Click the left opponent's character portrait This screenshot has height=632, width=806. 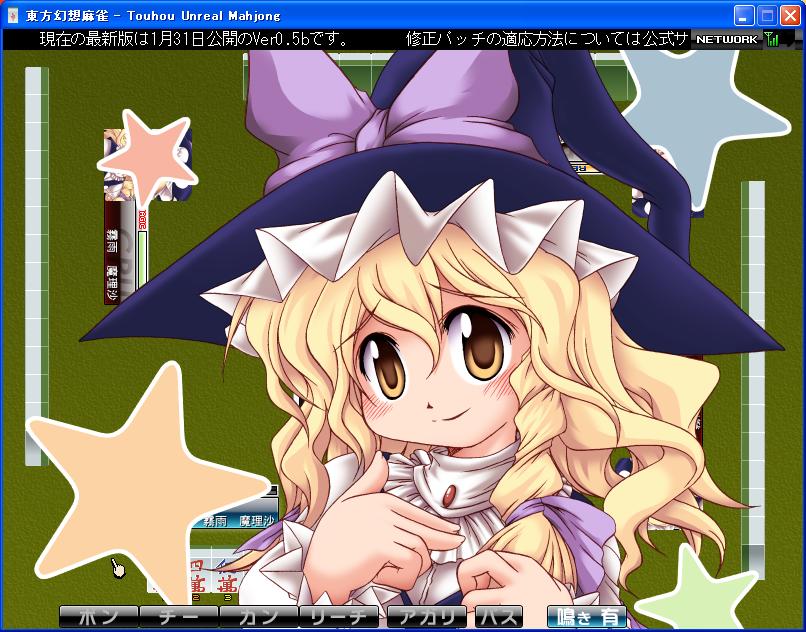click(x=148, y=165)
